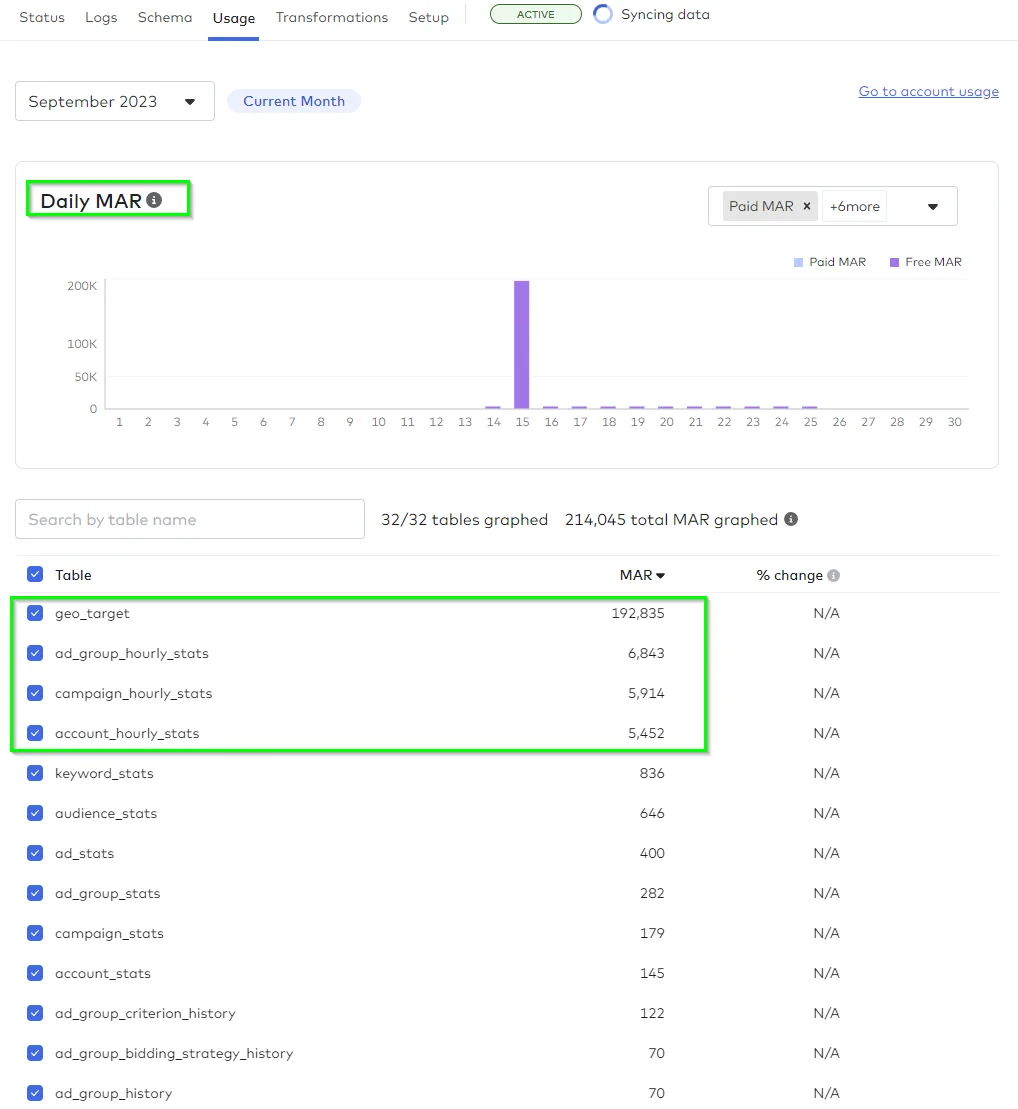Screen dimensions: 1018x1109
Task: Open the Transformations tab
Action: click(x=331, y=17)
